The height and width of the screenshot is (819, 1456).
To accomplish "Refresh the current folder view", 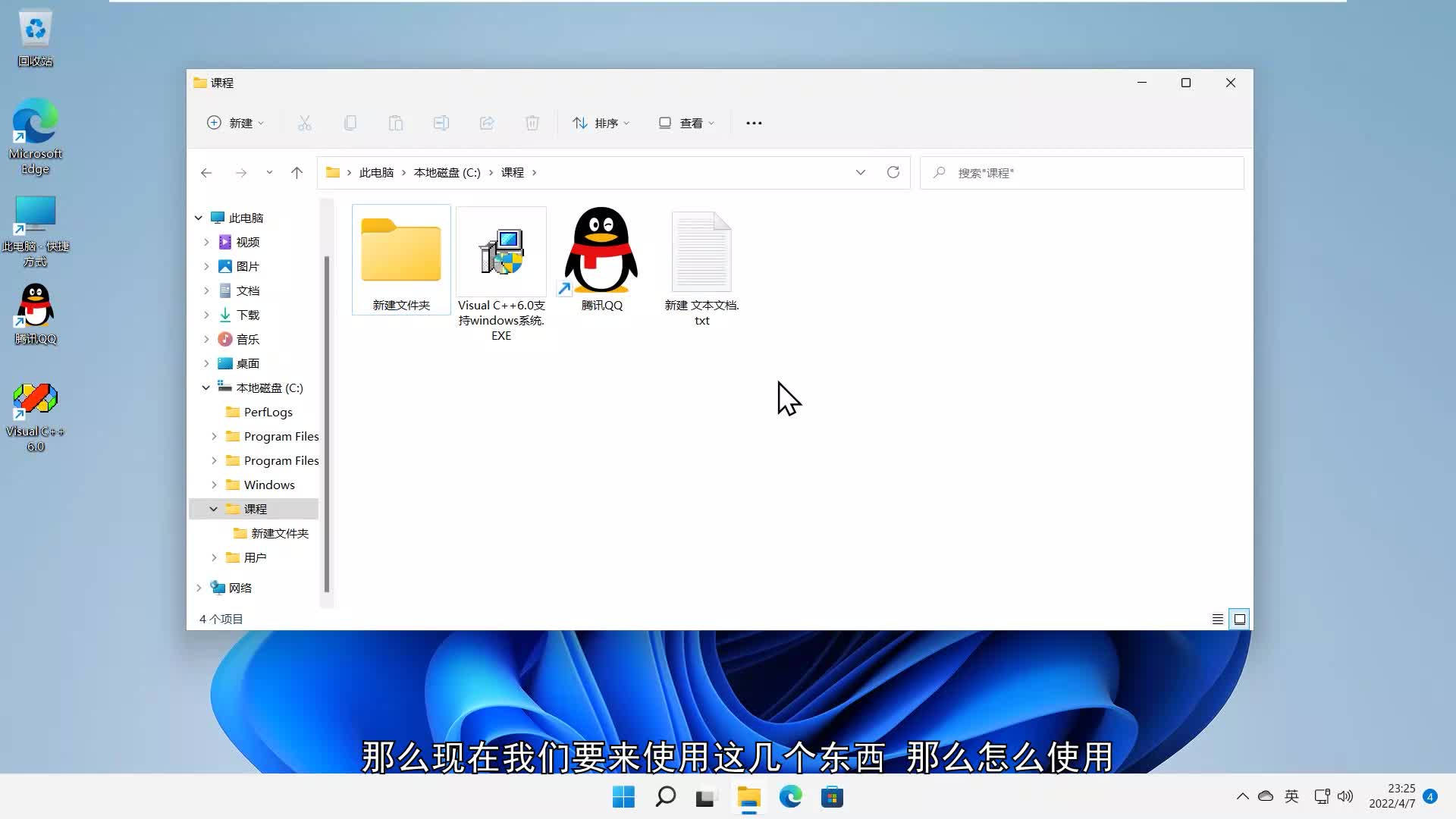I will (x=893, y=172).
